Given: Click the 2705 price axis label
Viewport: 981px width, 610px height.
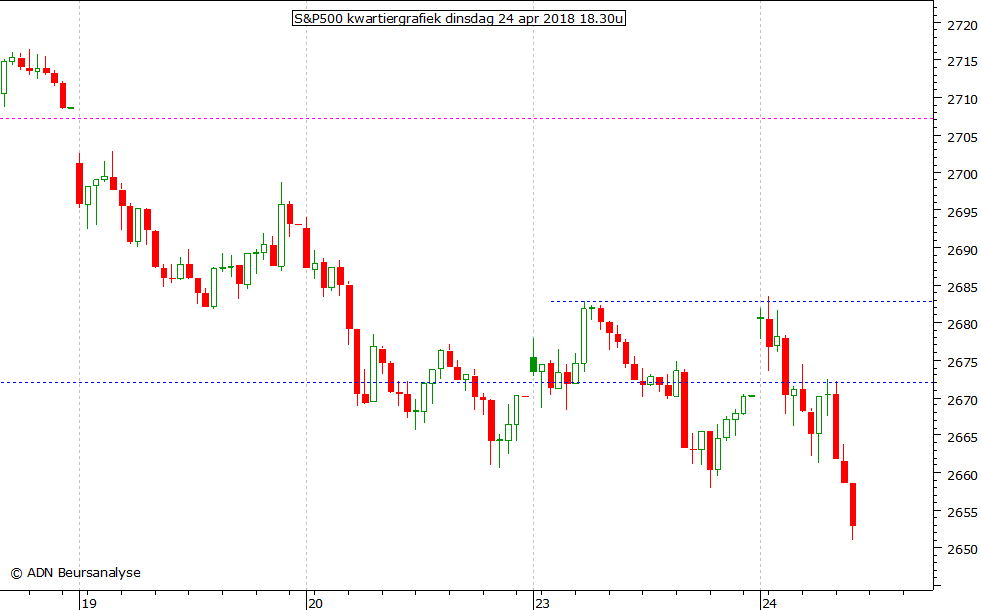Looking at the screenshot, I should coord(962,136).
